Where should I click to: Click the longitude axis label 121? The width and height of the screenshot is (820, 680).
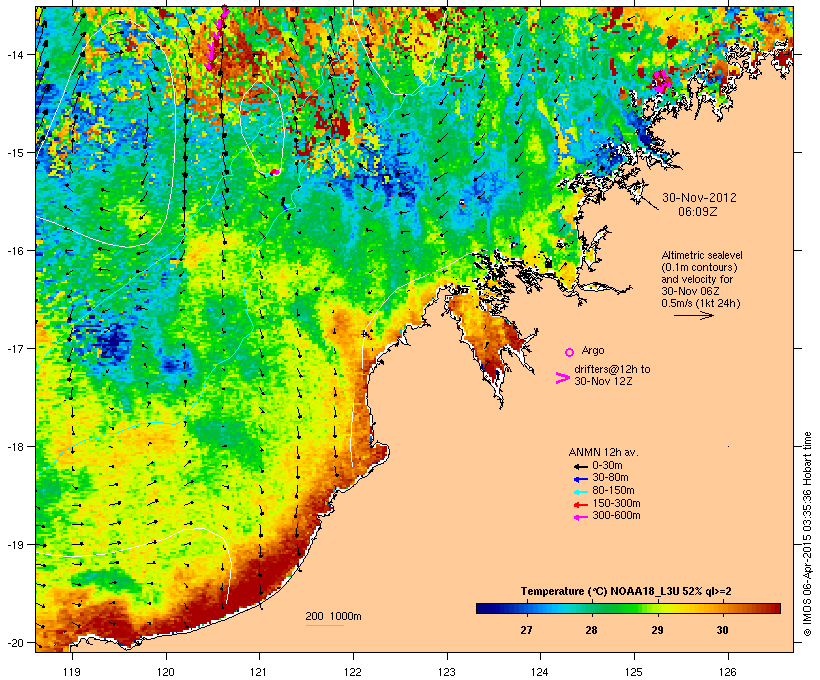(259, 672)
